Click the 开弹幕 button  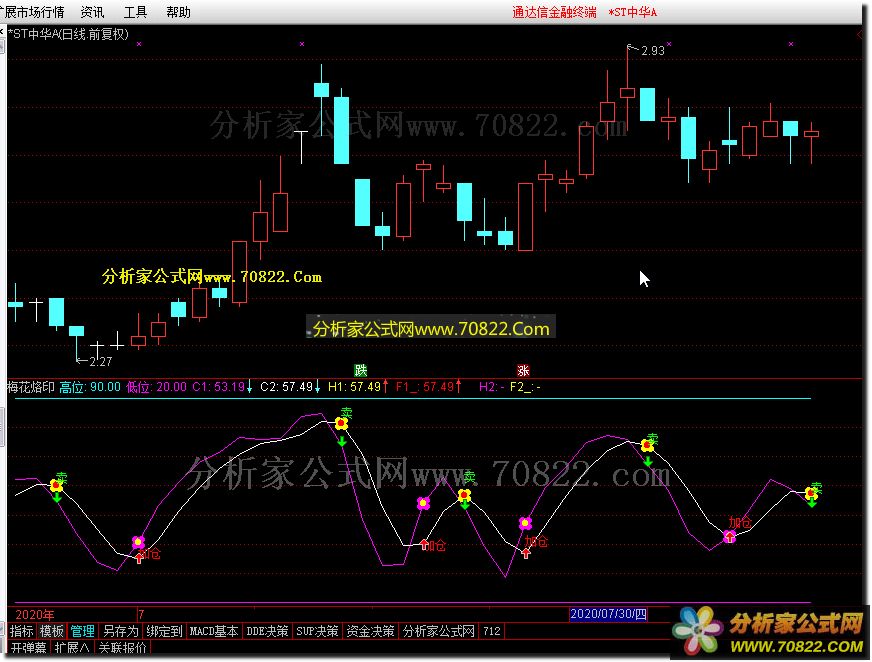click(x=29, y=648)
